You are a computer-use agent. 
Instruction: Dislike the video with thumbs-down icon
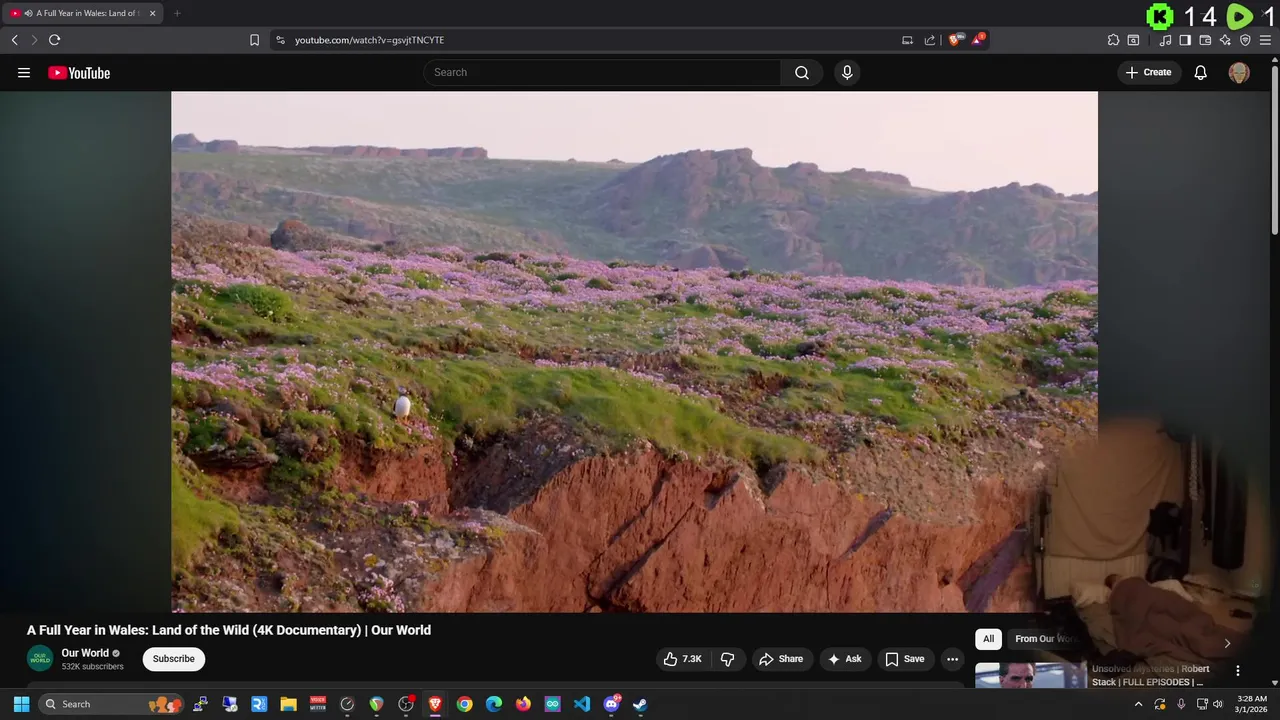[727, 659]
